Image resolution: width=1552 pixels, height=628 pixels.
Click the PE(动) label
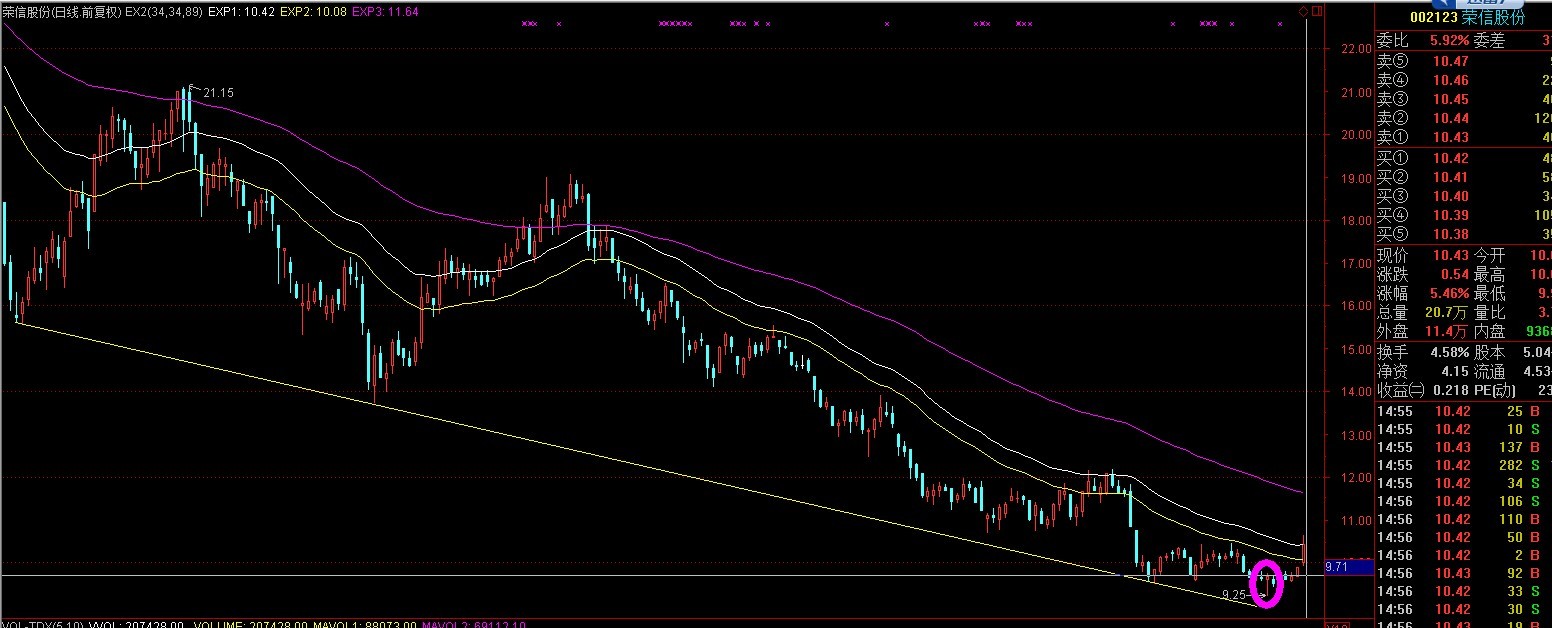coord(1496,391)
